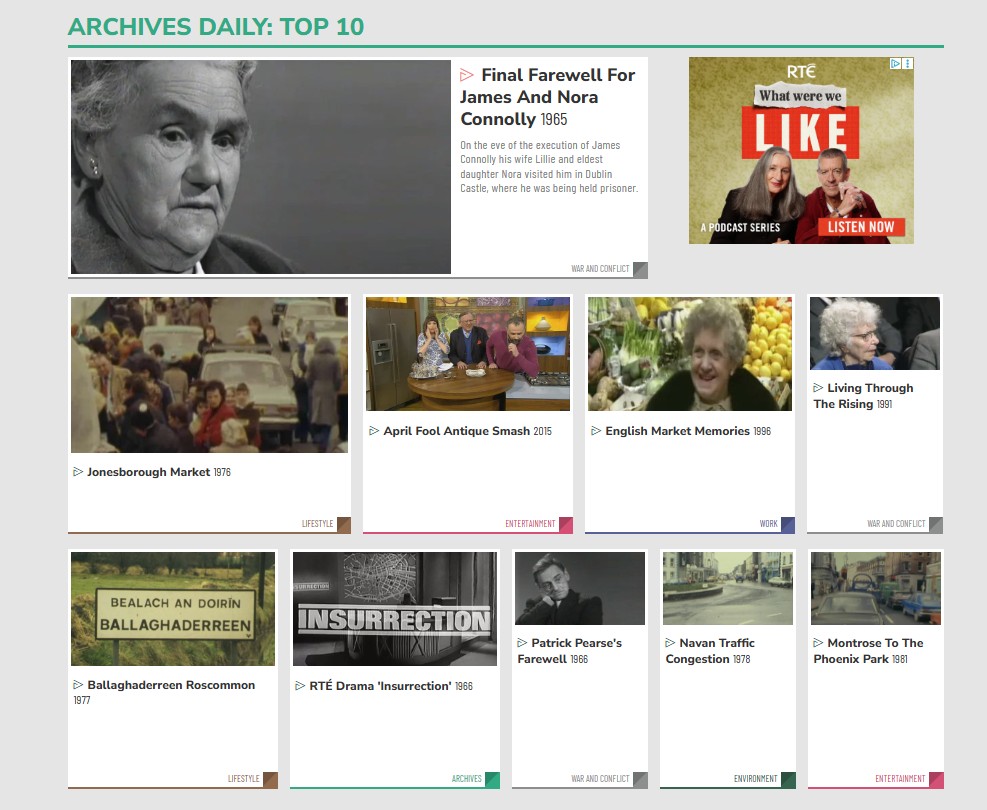987x810 pixels.
Task: Open the Jonesborough Market thumbnail
Action: click(x=208, y=374)
